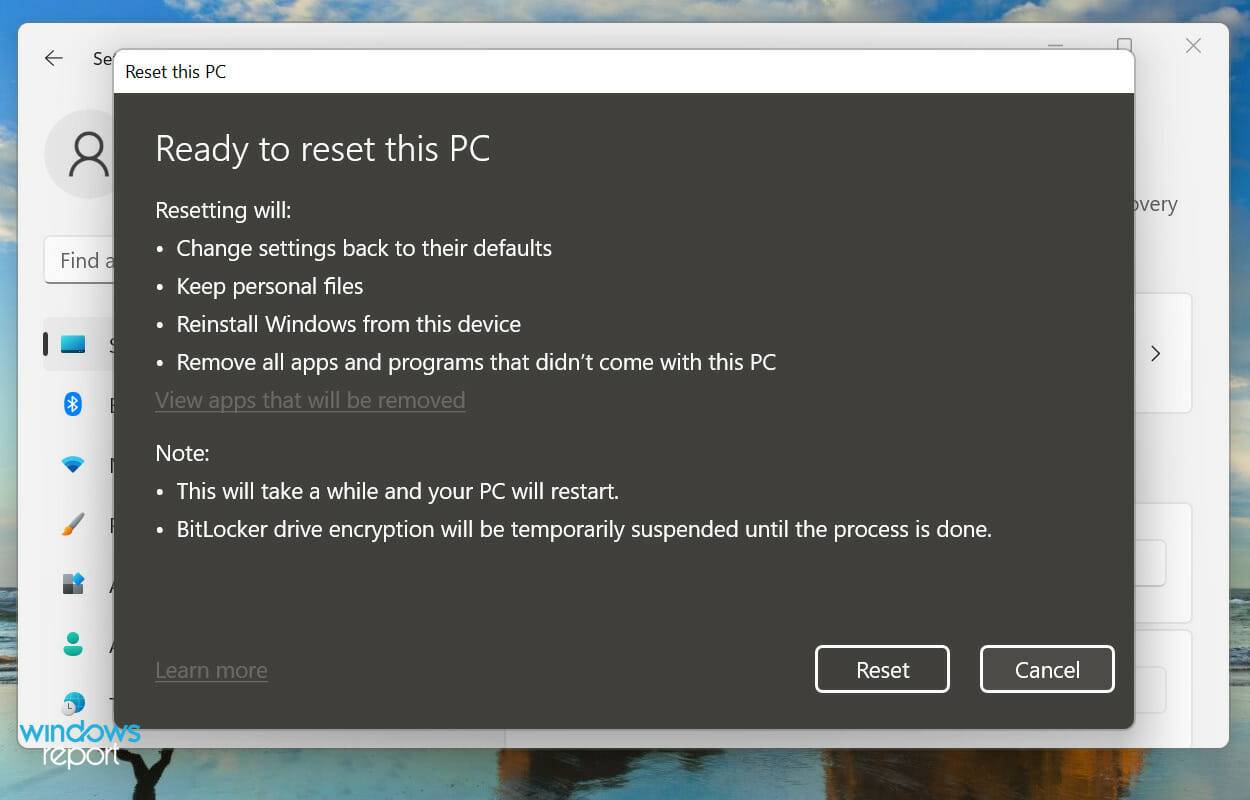
Task: Minimize the Settings window
Action: (1054, 46)
